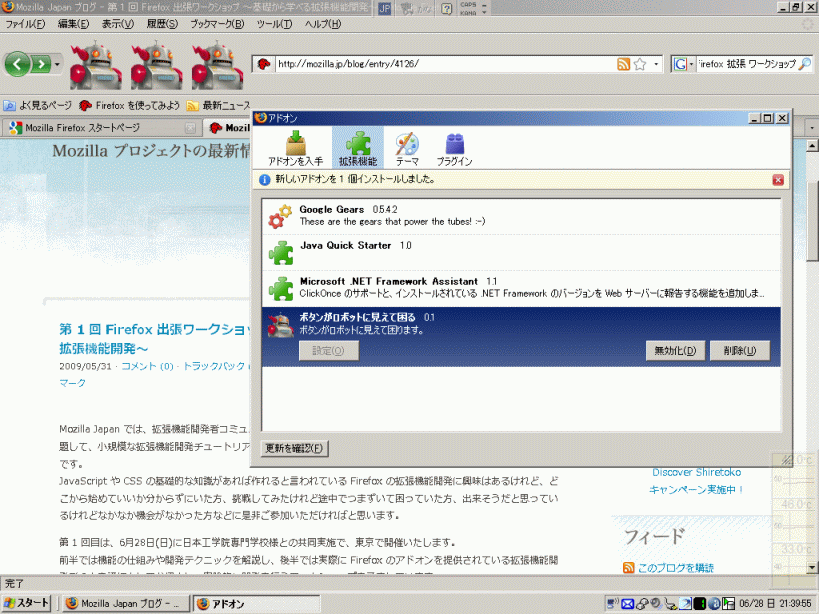Open the コメント (0) link
This screenshot has height=614, width=819.
[x=147, y=366]
